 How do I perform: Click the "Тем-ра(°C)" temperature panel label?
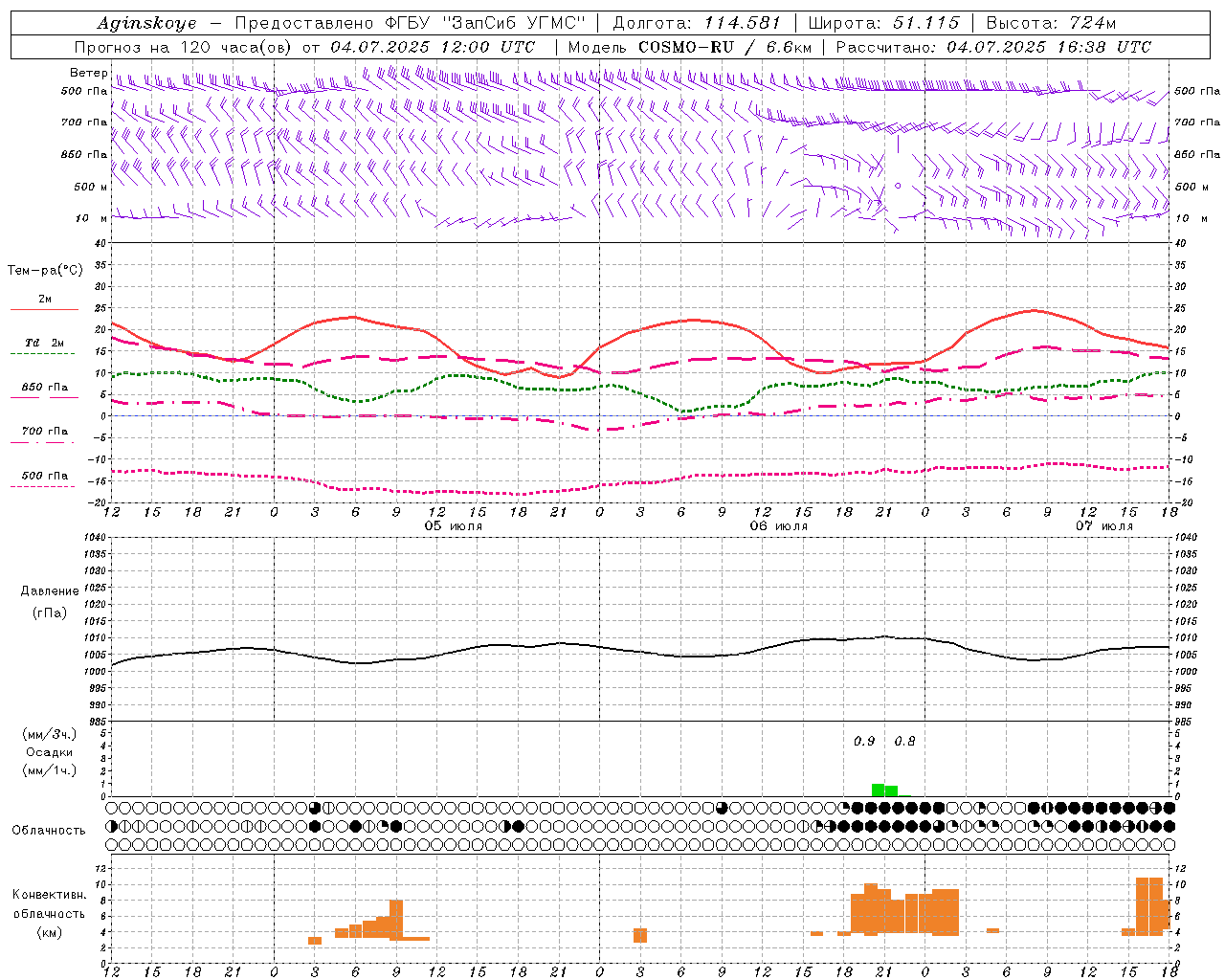pos(45,271)
